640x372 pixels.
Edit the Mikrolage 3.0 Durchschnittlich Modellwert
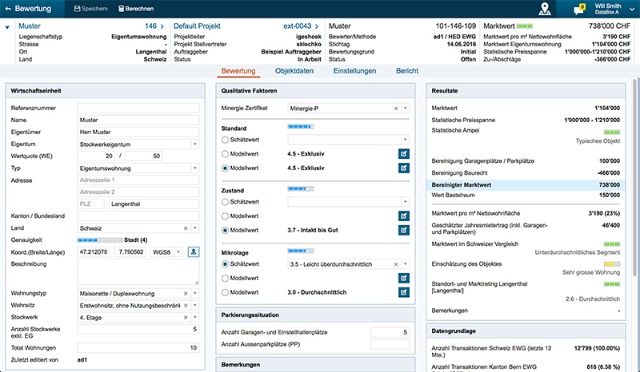404,292
